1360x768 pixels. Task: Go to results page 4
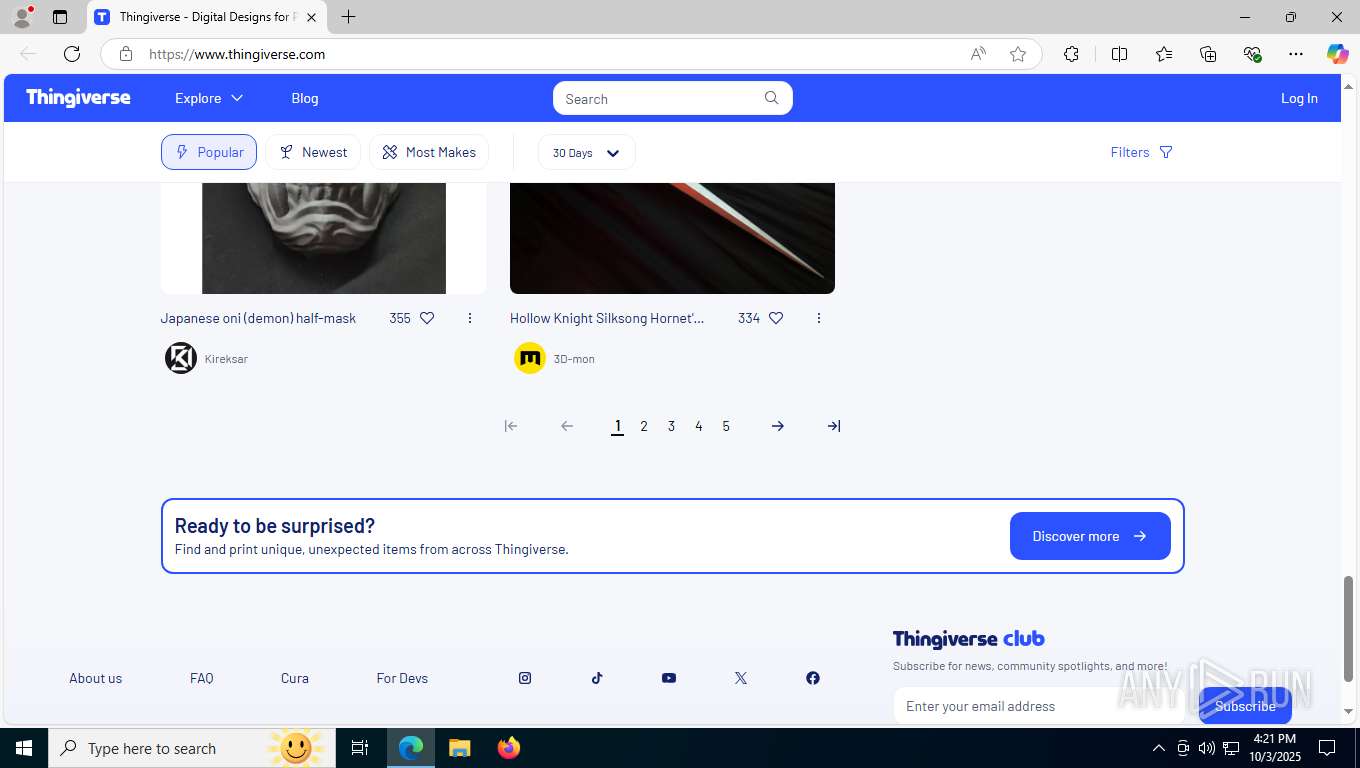tap(699, 426)
